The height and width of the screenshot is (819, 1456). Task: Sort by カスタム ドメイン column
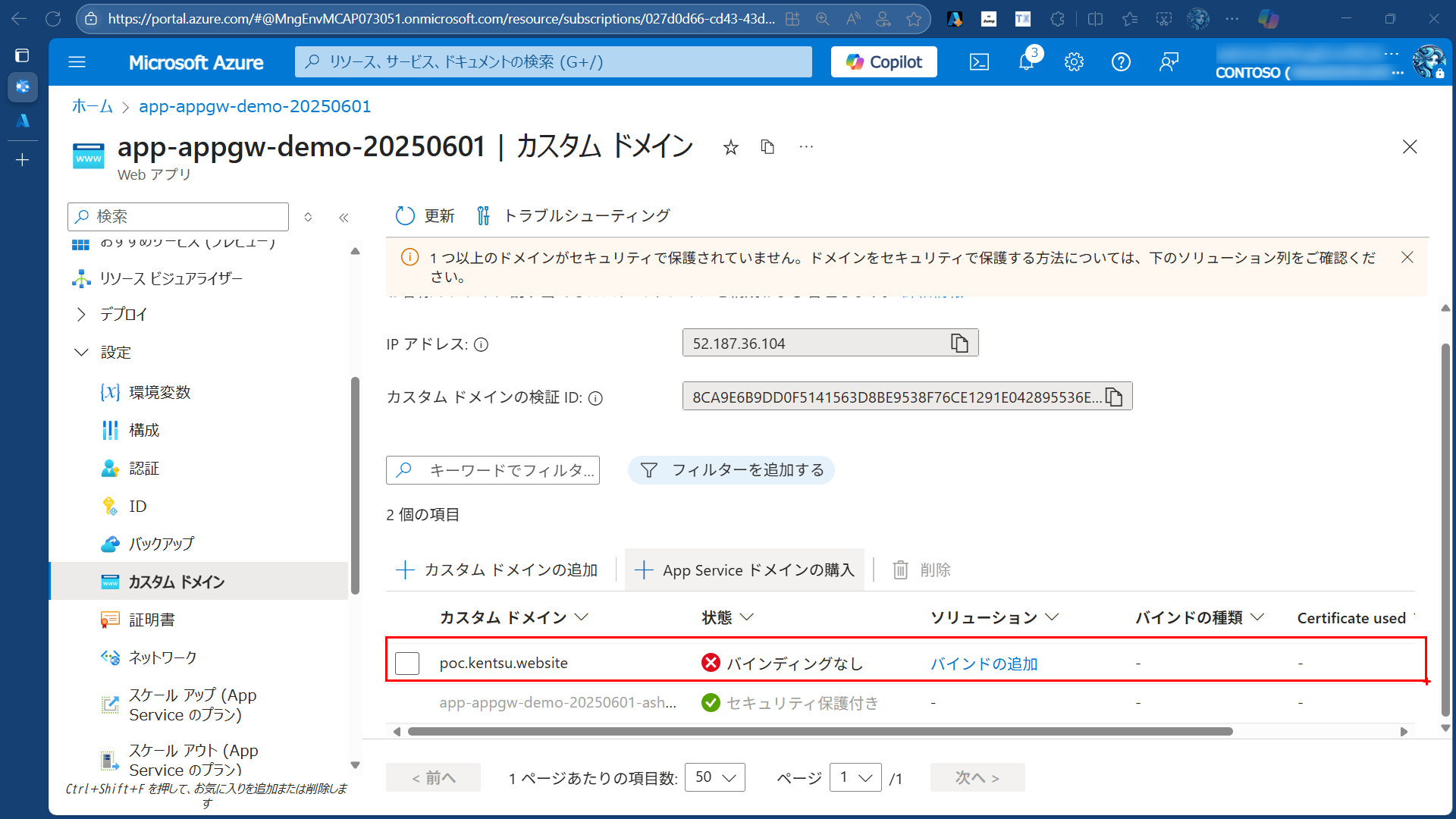click(x=513, y=618)
